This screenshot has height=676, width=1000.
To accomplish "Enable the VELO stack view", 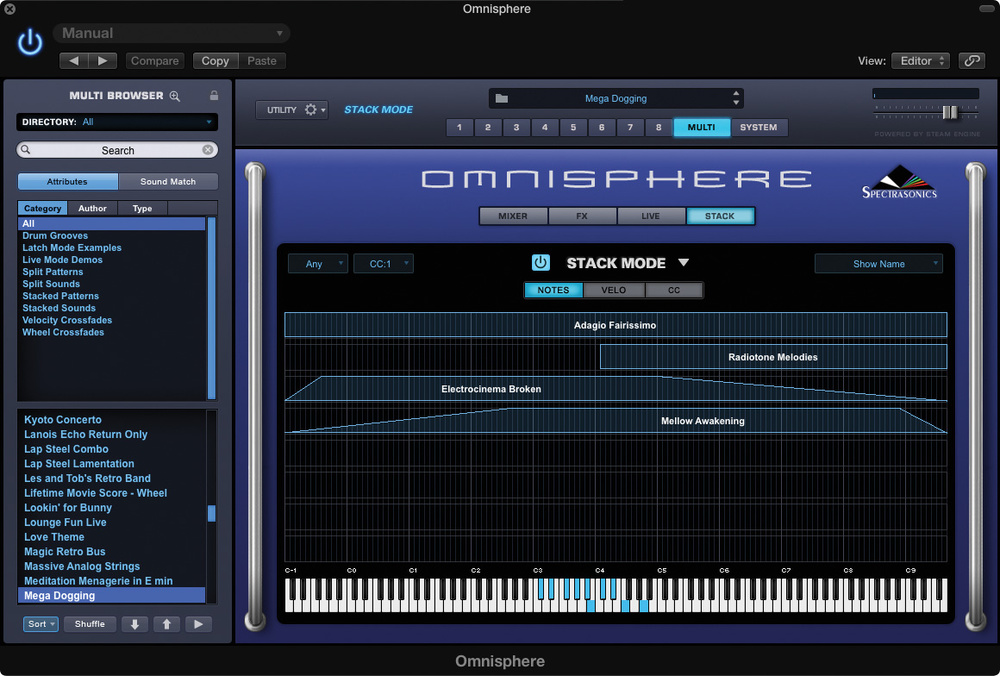I will [614, 290].
